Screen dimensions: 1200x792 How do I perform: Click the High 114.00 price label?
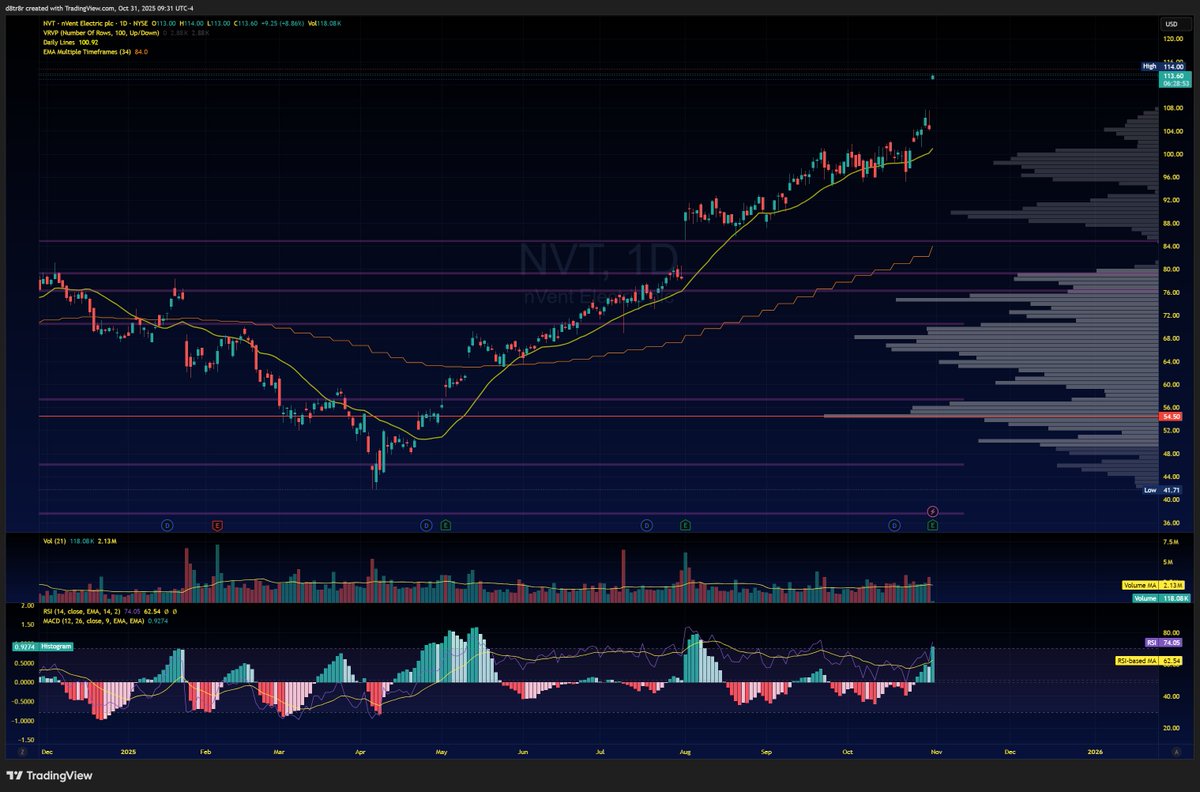coord(1162,66)
